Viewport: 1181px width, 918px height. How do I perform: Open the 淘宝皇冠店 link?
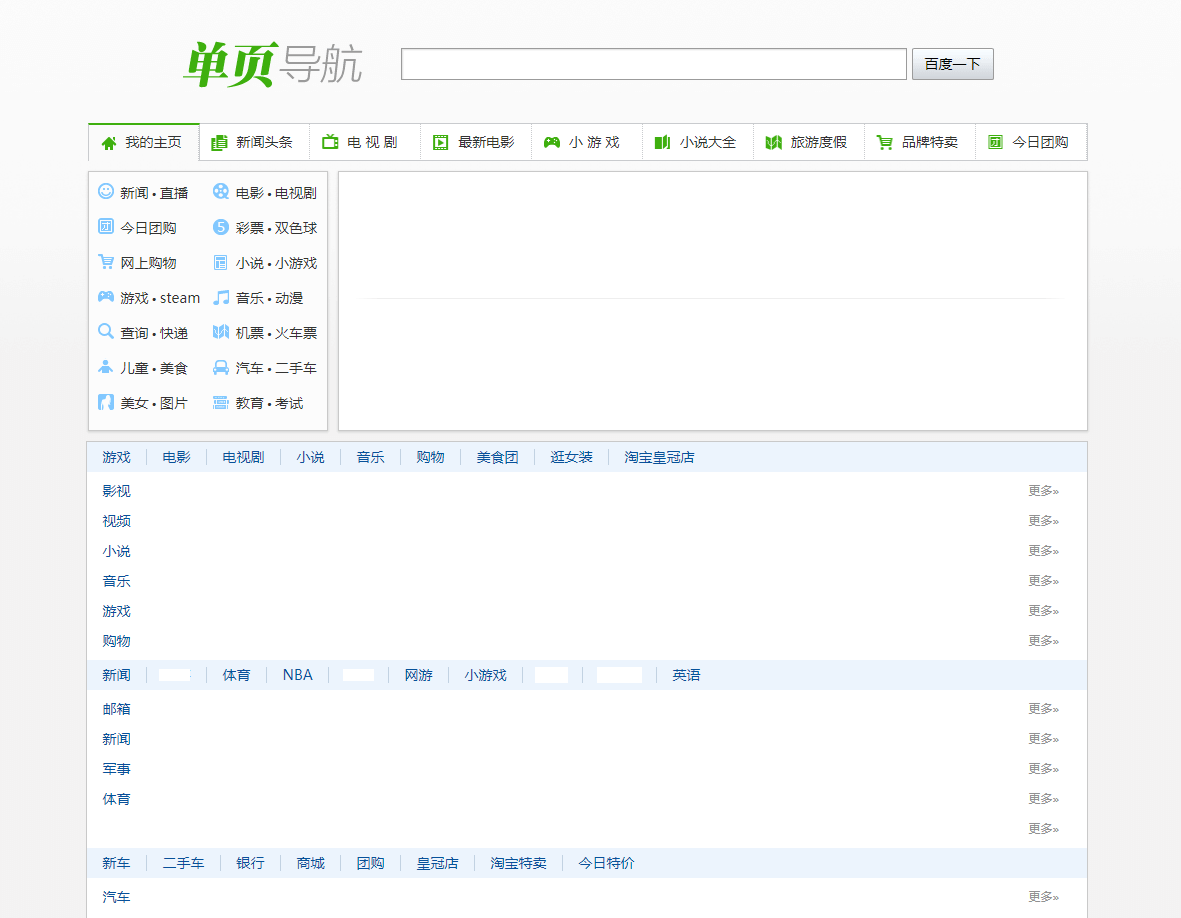[x=658, y=457]
